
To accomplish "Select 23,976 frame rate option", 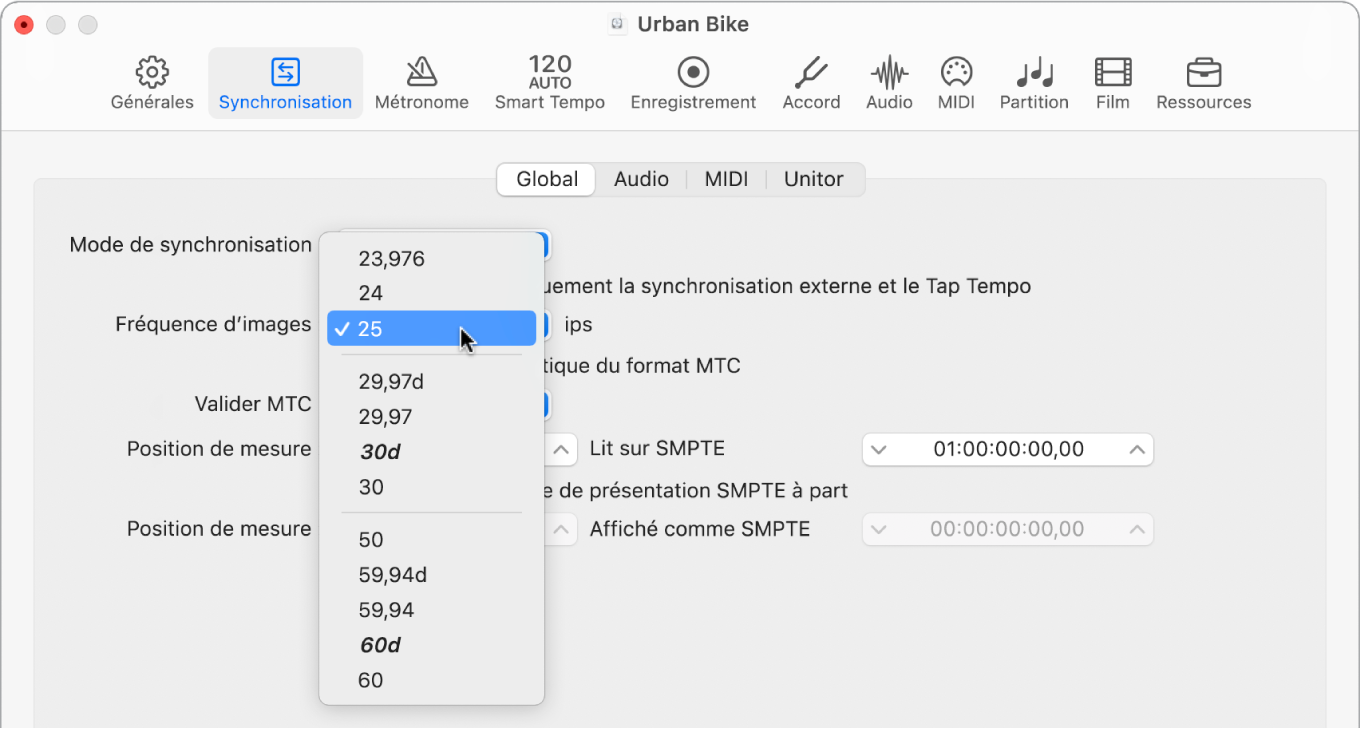I will [391, 259].
